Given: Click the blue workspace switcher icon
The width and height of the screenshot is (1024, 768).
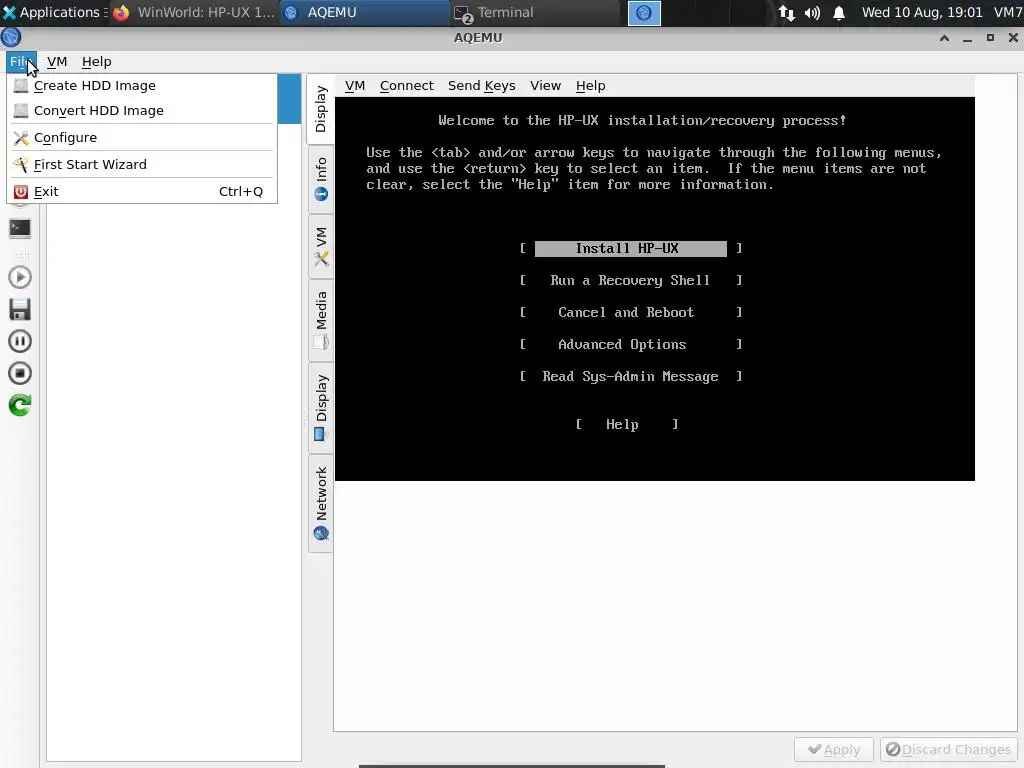Looking at the screenshot, I should click(x=644, y=13).
